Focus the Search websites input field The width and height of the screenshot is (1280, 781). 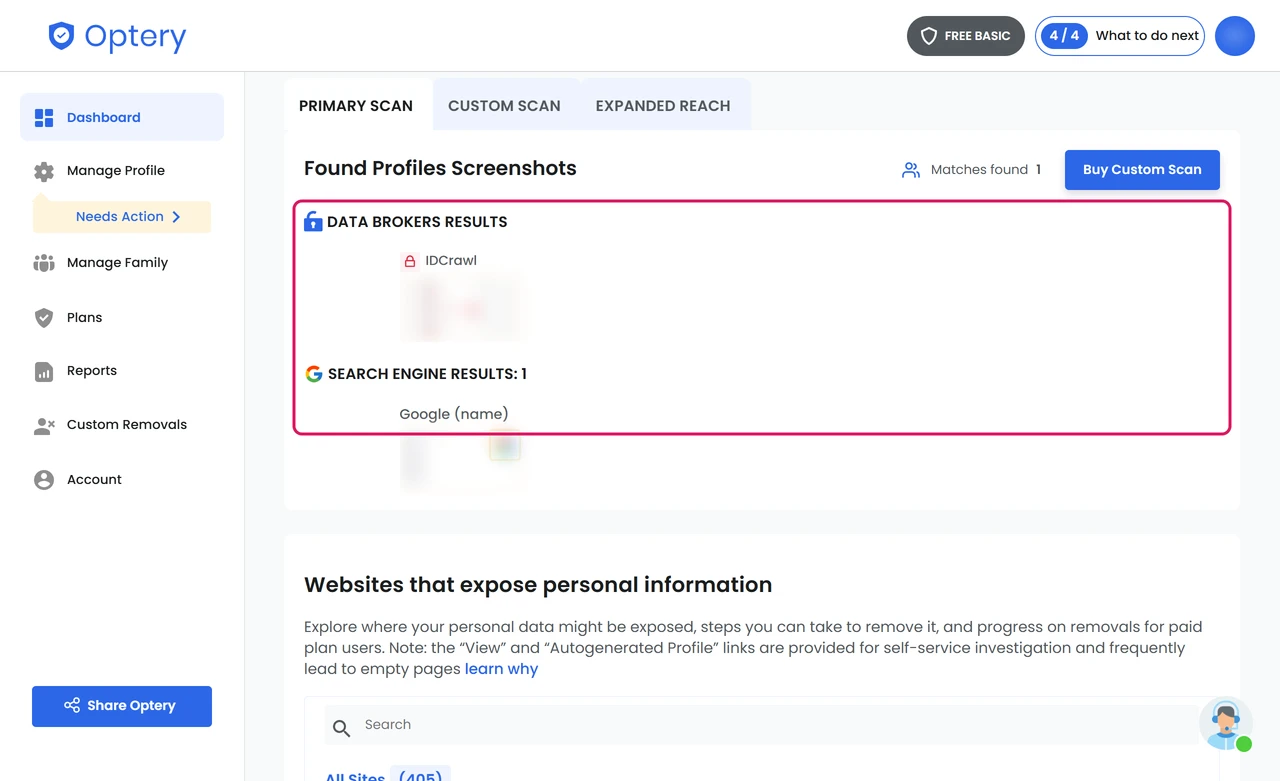[x=762, y=725]
